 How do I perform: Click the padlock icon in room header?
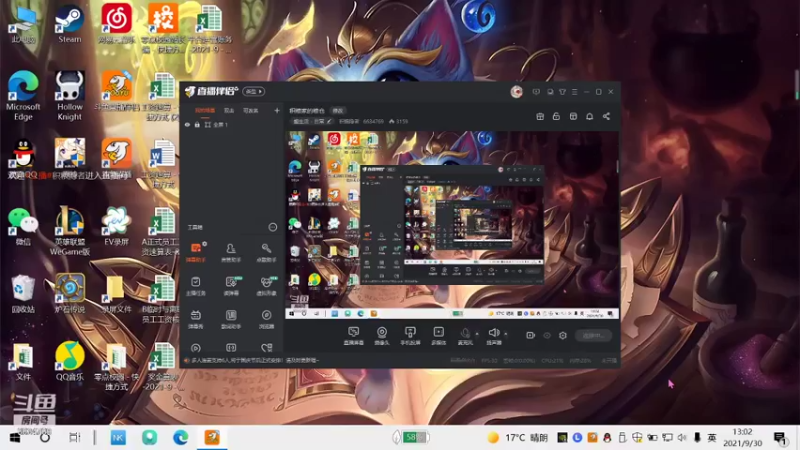(x=556, y=117)
